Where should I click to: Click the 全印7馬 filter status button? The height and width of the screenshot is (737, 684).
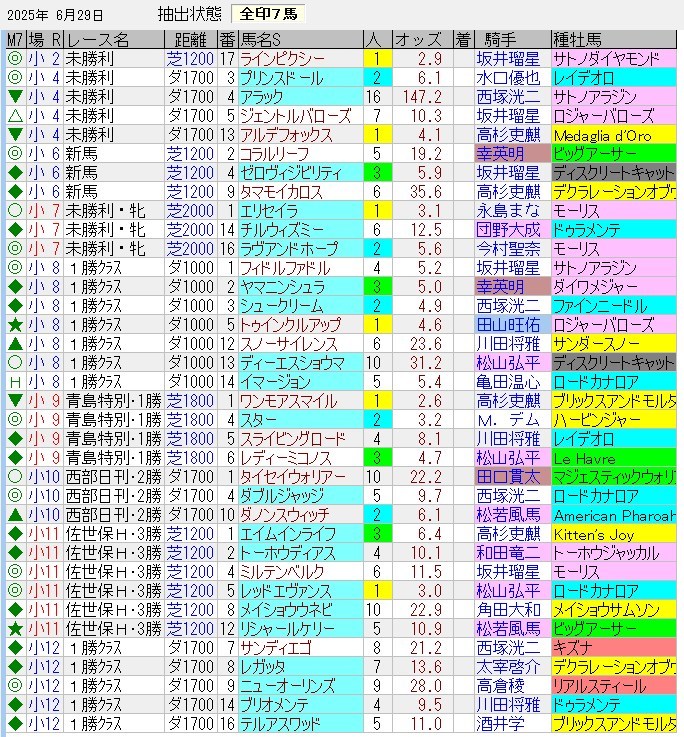tap(268, 14)
